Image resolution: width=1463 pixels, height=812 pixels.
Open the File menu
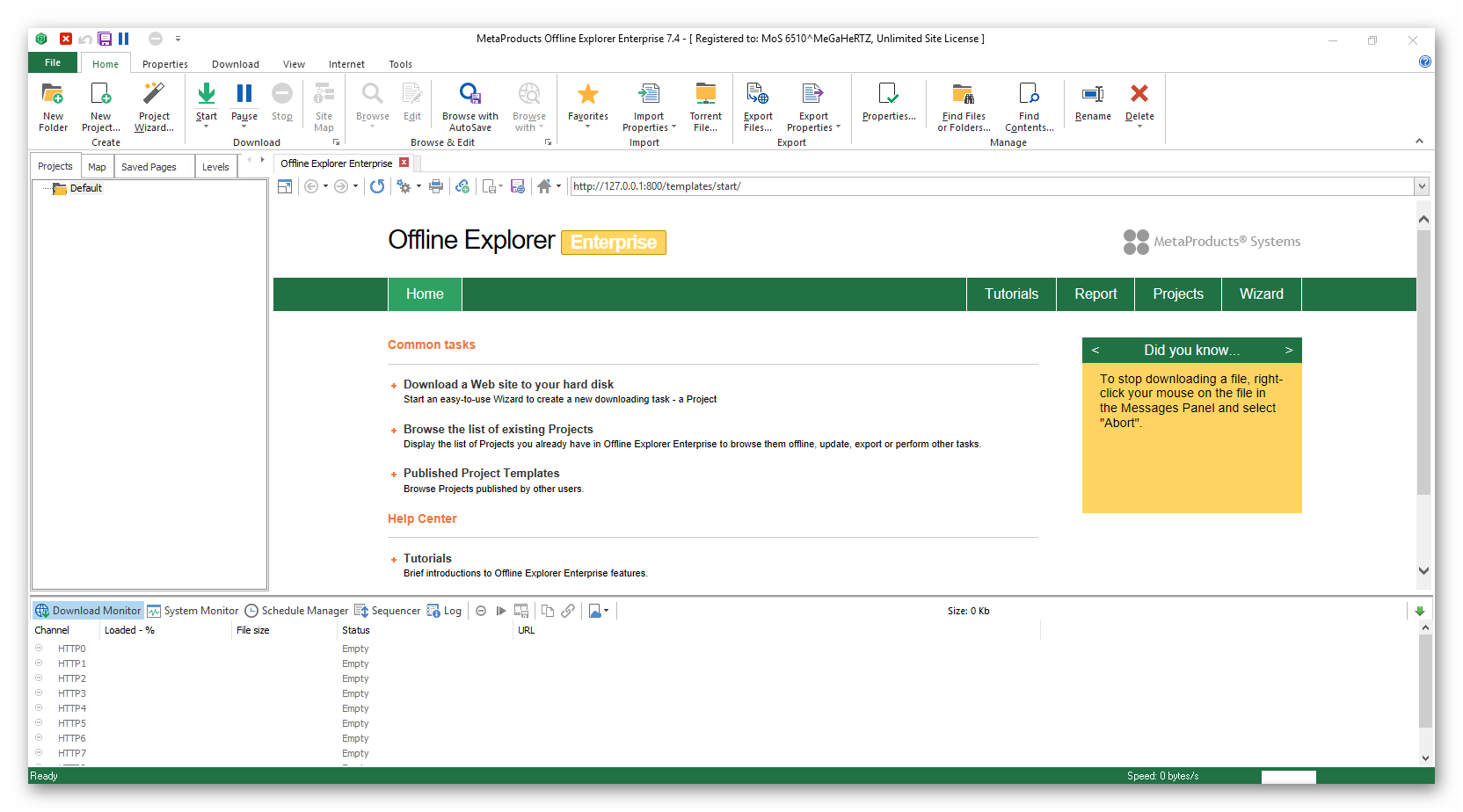[53, 62]
